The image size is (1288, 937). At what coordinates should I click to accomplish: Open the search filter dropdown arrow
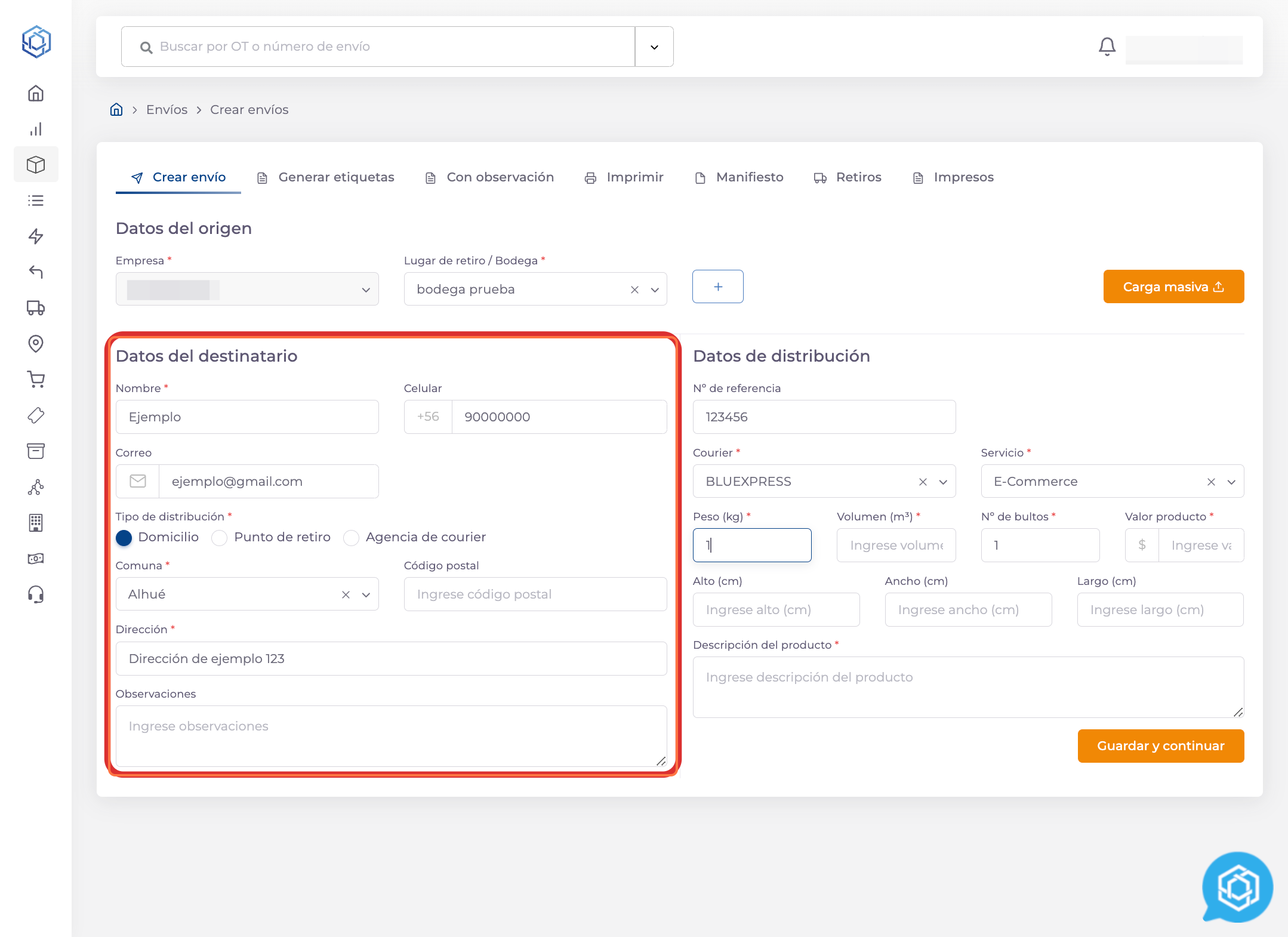pyautogui.click(x=654, y=47)
